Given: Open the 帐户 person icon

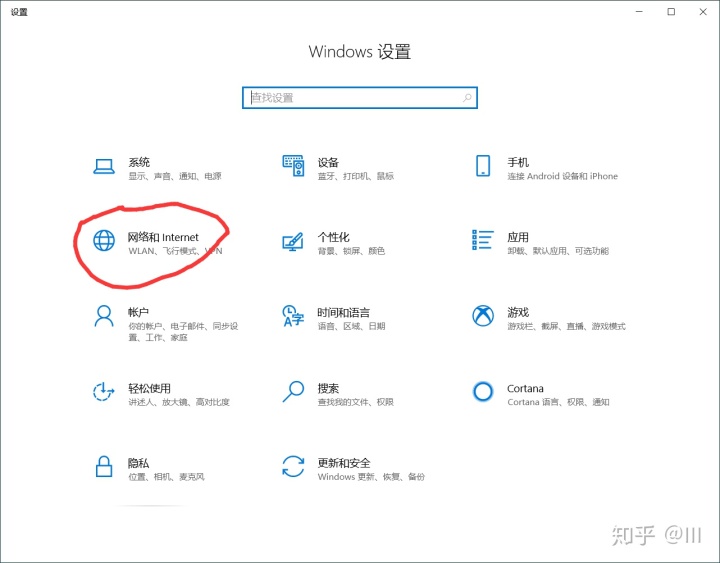Looking at the screenshot, I should click(x=104, y=316).
